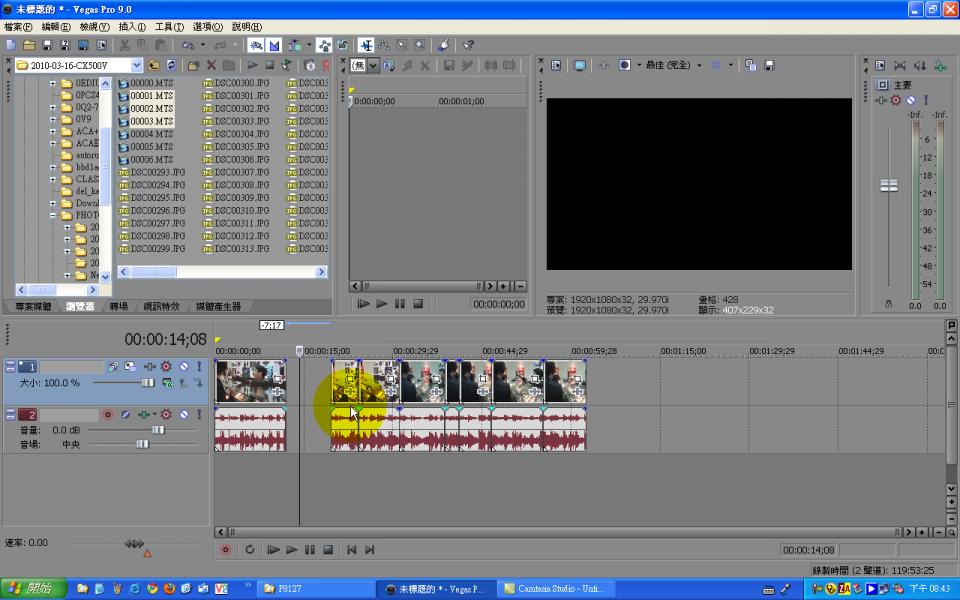Image resolution: width=960 pixels, height=600 pixels.
Task: Click Stop in the trimmer transport controls
Action: (x=418, y=304)
